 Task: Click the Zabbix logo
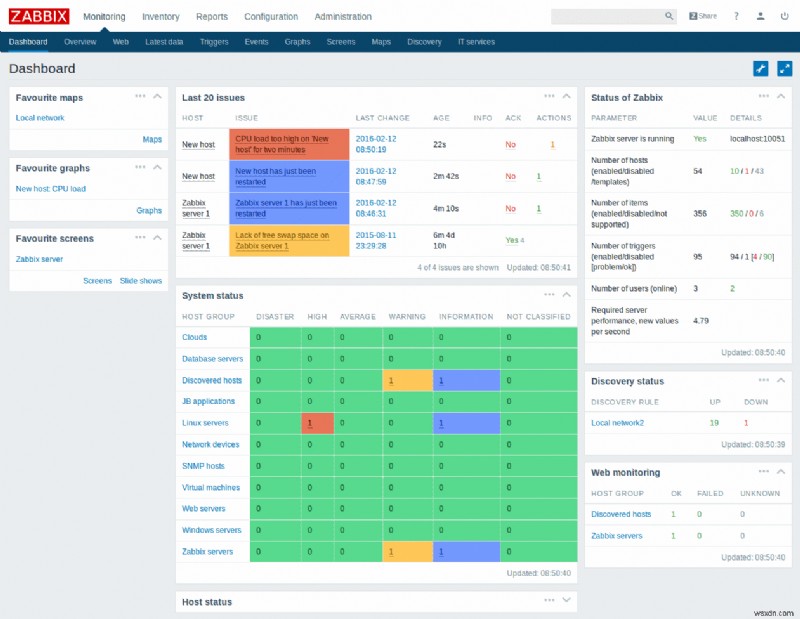(37, 16)
